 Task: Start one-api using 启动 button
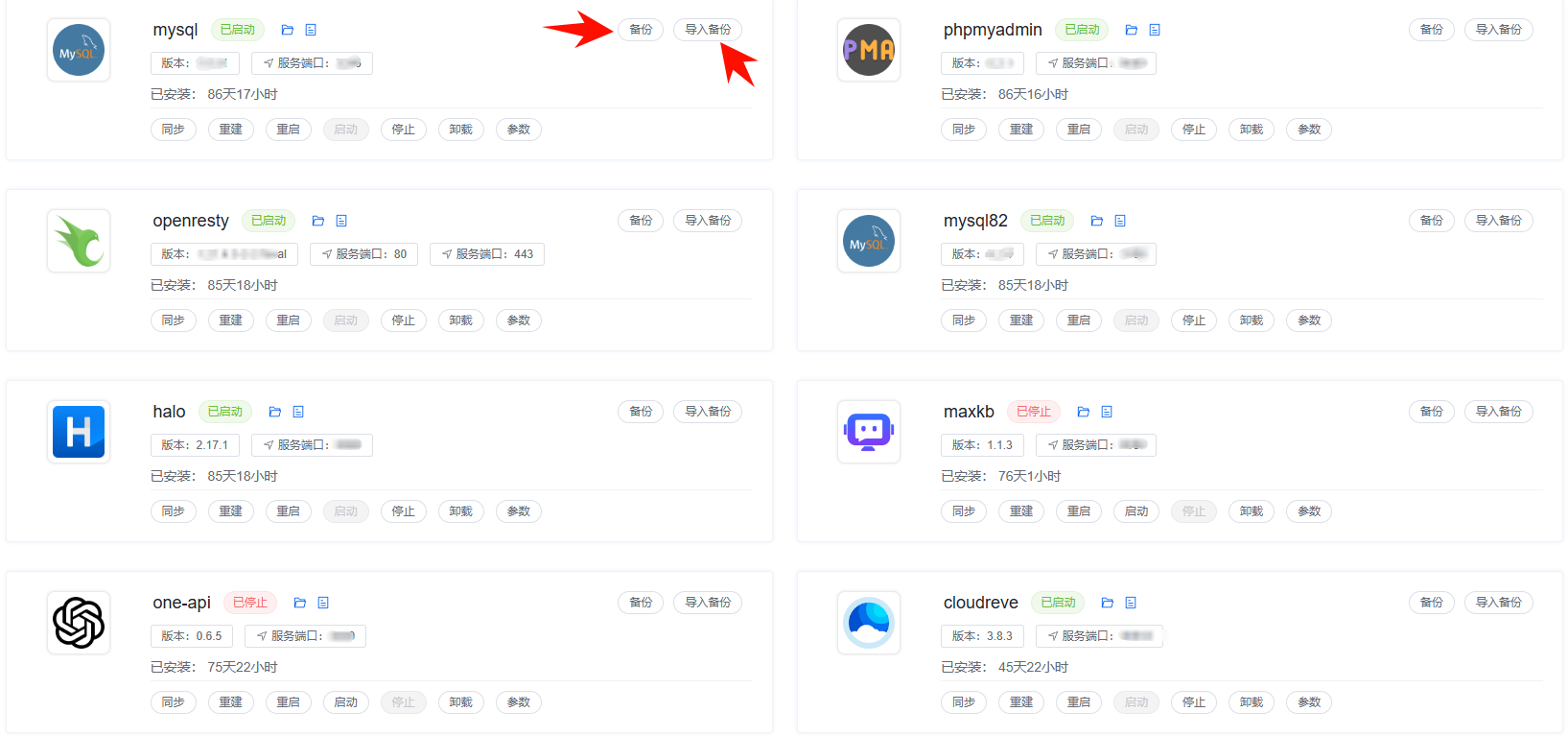click(346, 702)
